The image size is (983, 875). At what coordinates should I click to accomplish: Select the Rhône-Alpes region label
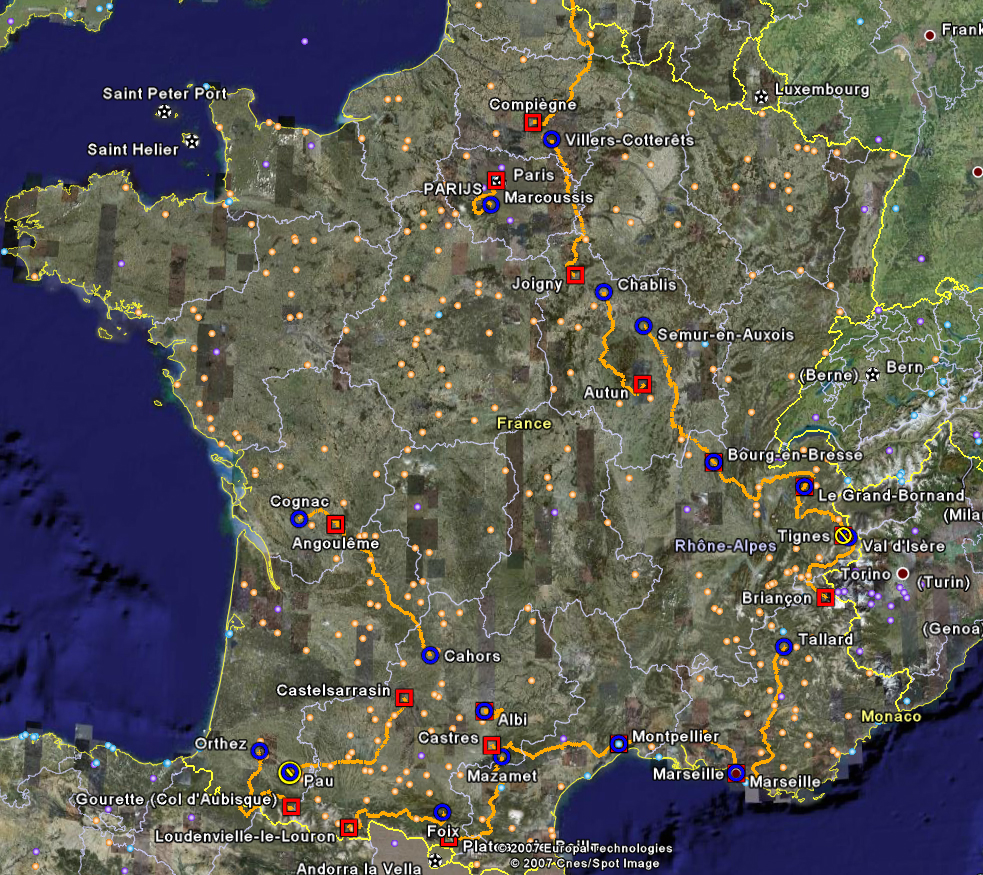click(725, 546)
